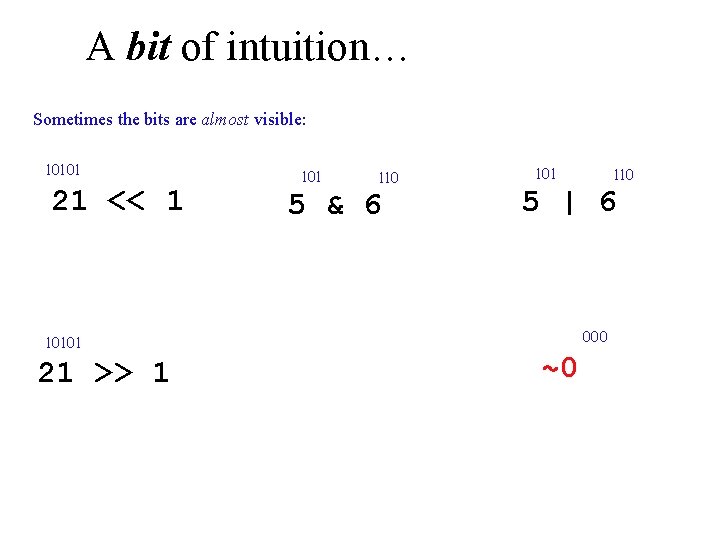Select the bold italic word "bit" in title
This screenshot has width=720, height=540.
(x=149, y=46)
